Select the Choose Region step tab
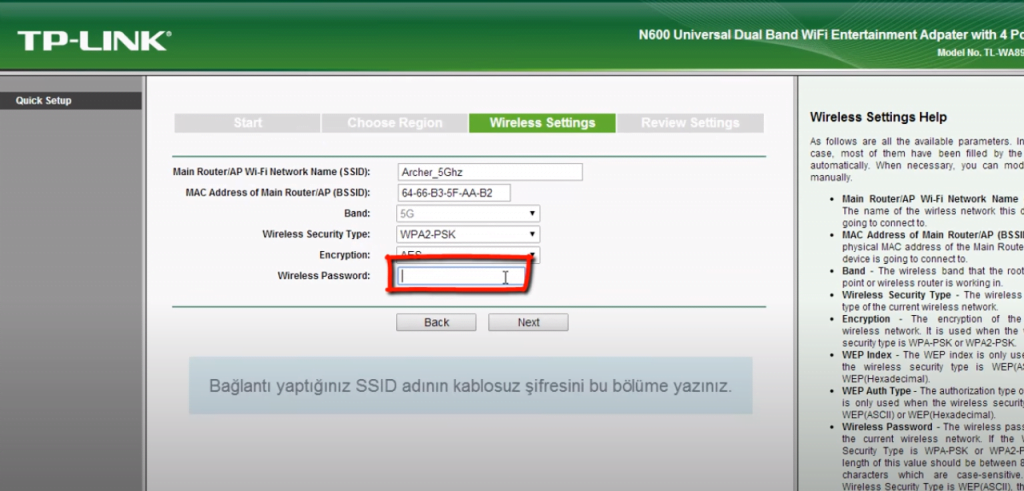The image size is (1024, 491). tap(394, 123)
